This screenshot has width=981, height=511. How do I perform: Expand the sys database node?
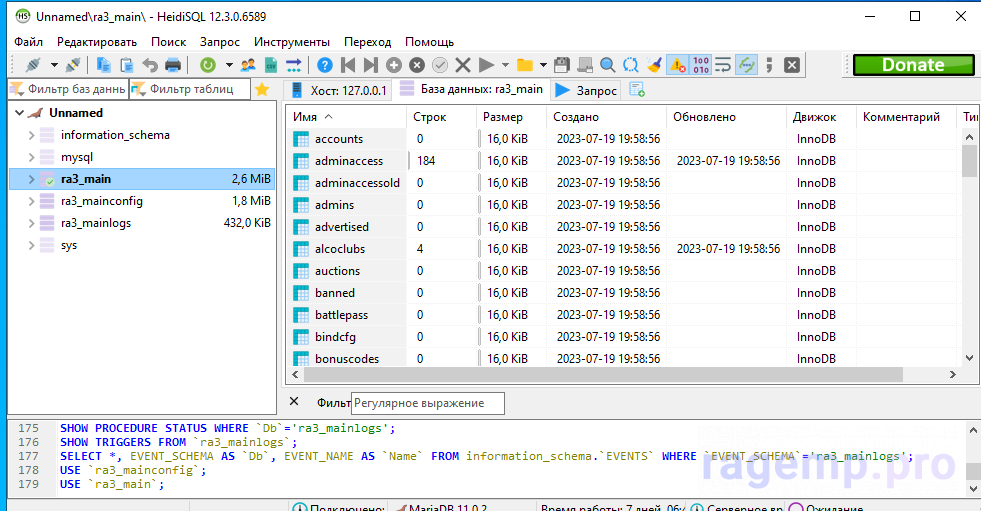click(31, 246)
